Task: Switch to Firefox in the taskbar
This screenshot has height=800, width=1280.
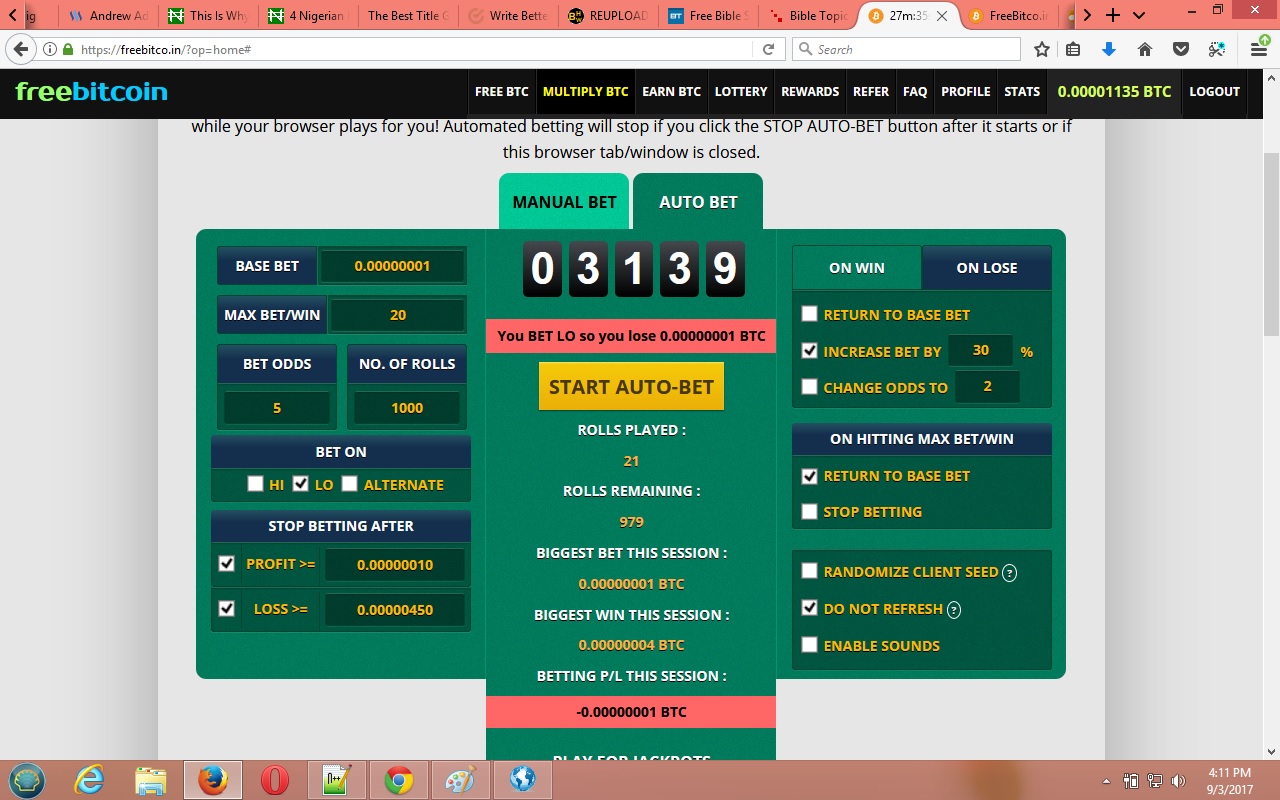Action: click(x=212, y=780)
